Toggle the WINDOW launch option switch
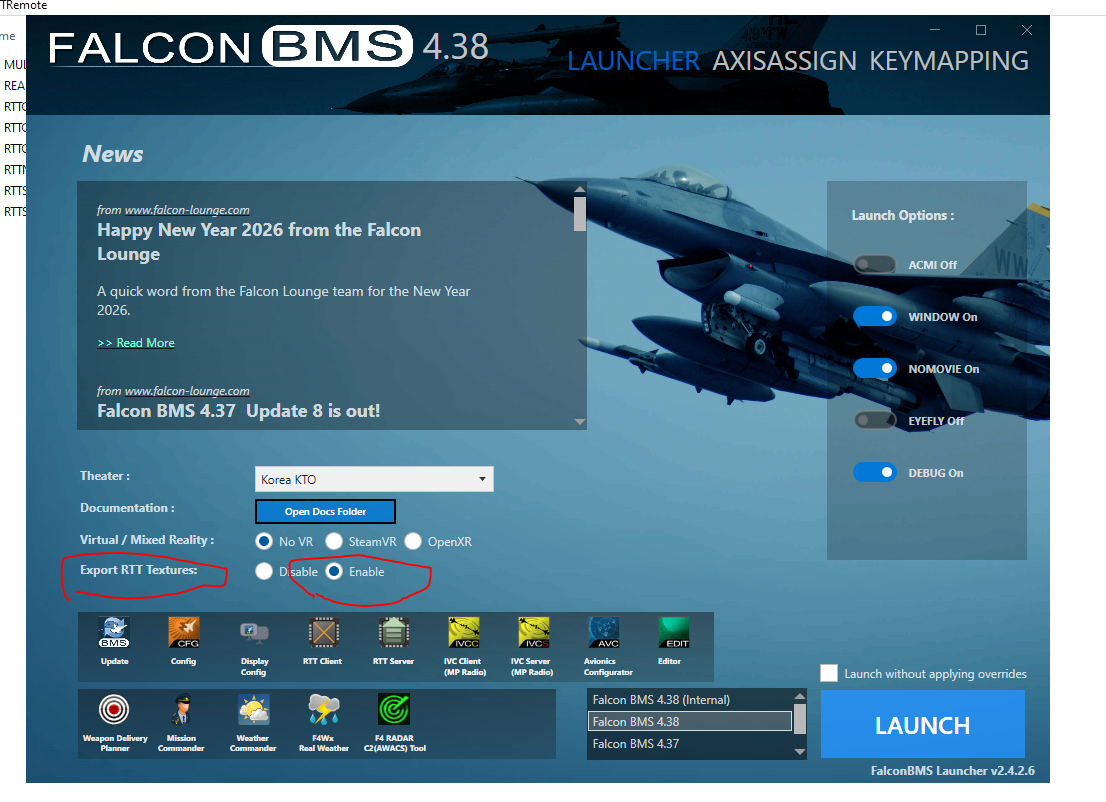1106x802 pixels. pos(875,317)
